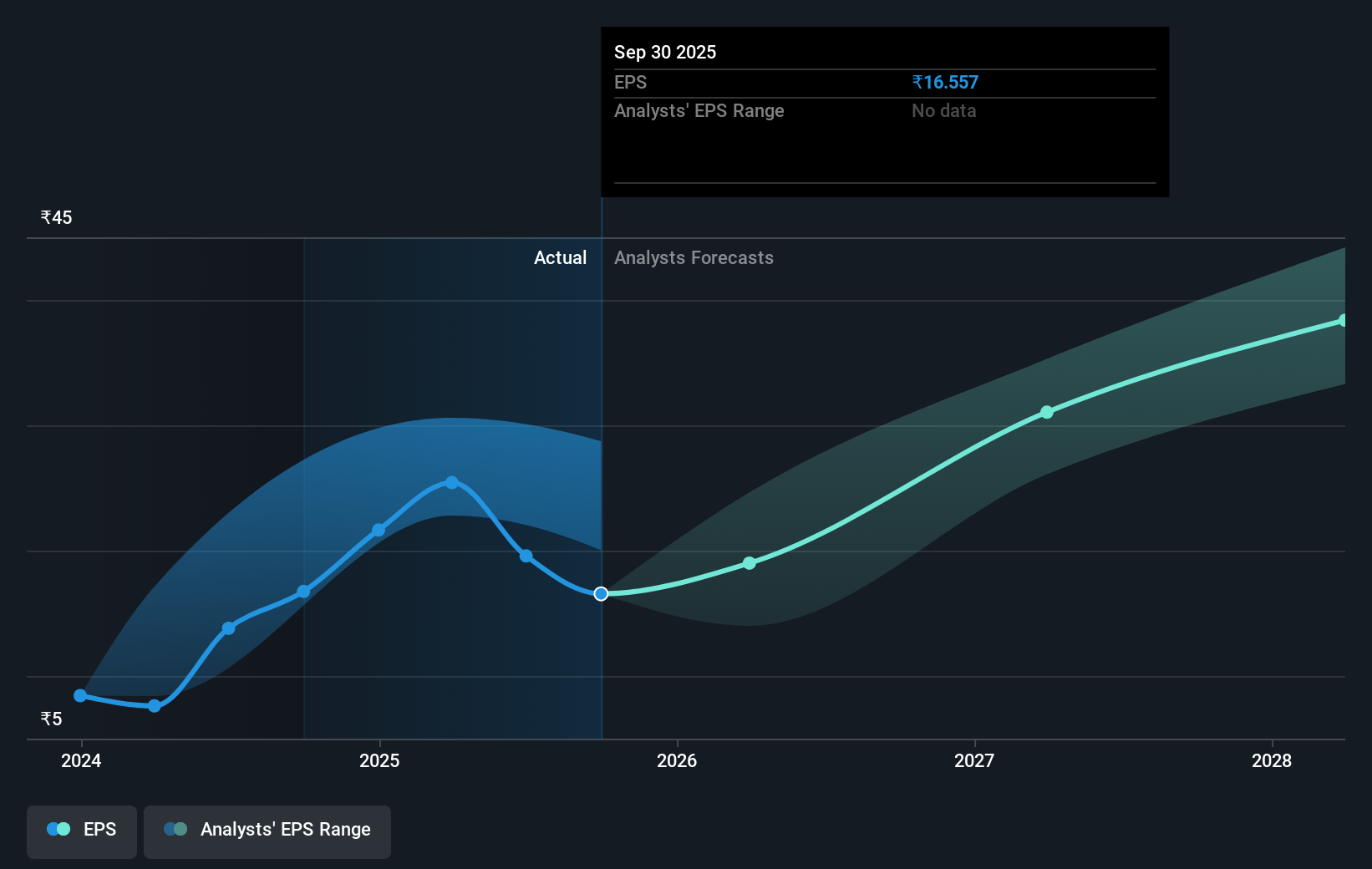The image size is (1372, 869).
Task: Click the 2025 axis label
Action: pos(379,760)
